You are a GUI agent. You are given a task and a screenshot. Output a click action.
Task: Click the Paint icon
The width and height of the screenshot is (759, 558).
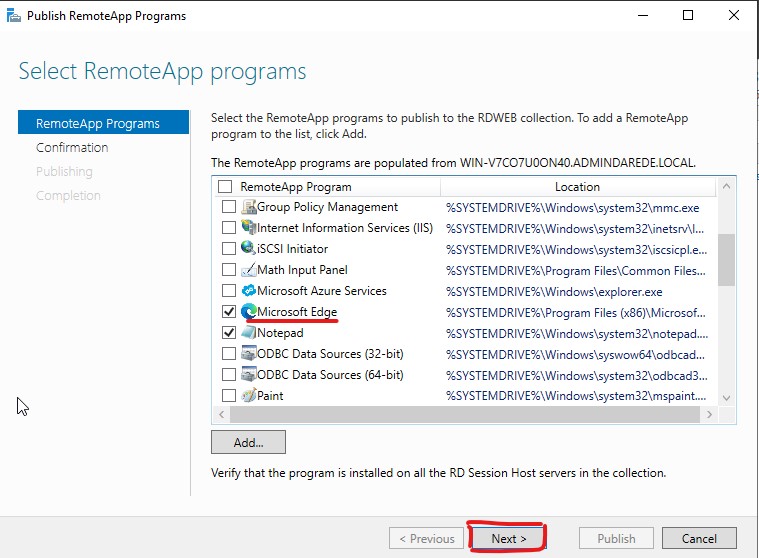248,395
